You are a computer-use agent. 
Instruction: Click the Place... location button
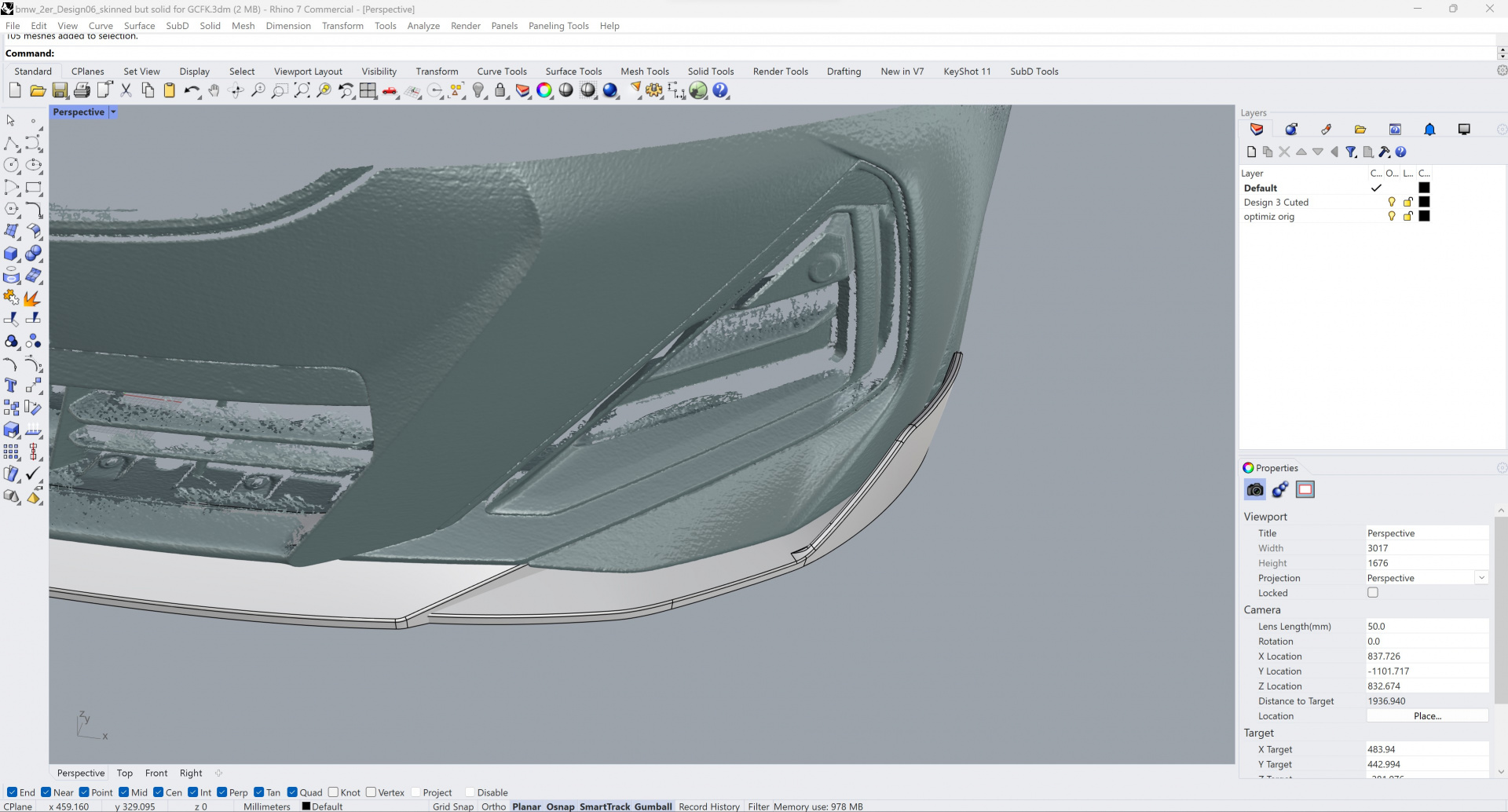(1427, 716)
